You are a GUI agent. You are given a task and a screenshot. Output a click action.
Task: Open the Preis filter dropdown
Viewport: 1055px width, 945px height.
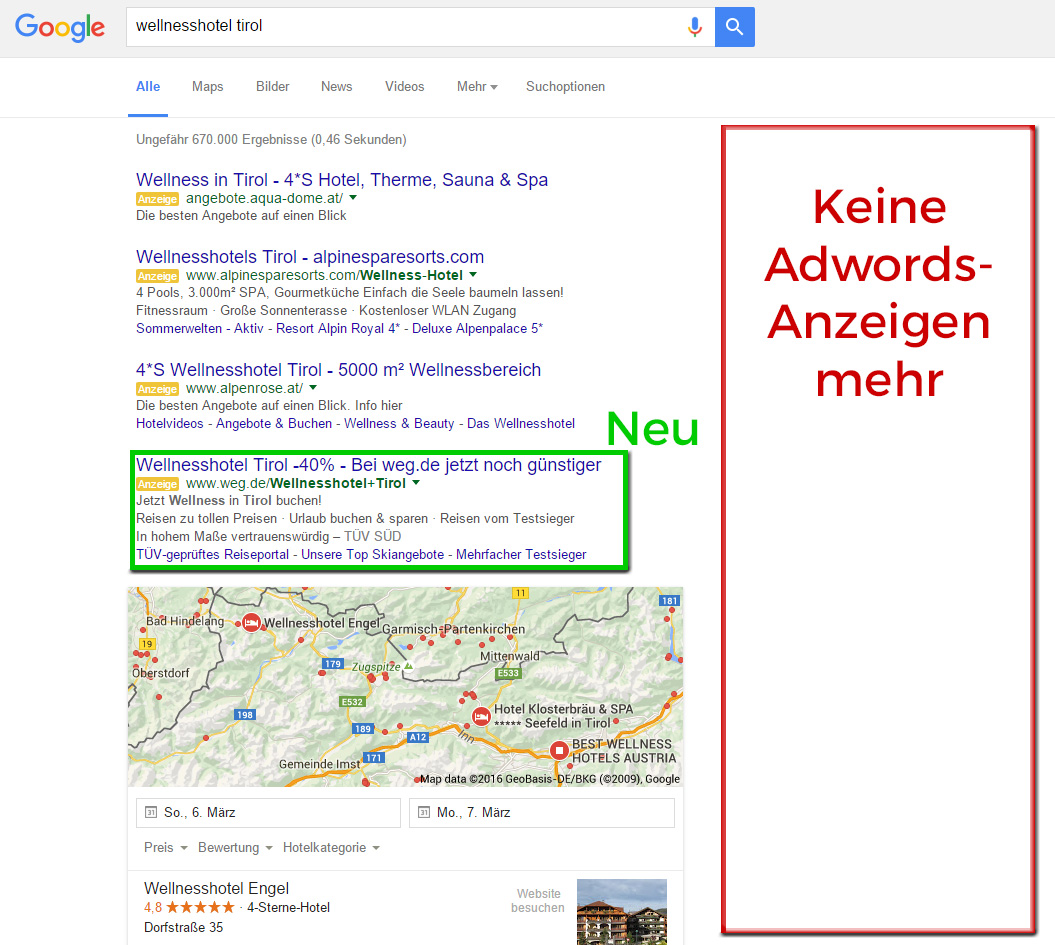(166, 847)
